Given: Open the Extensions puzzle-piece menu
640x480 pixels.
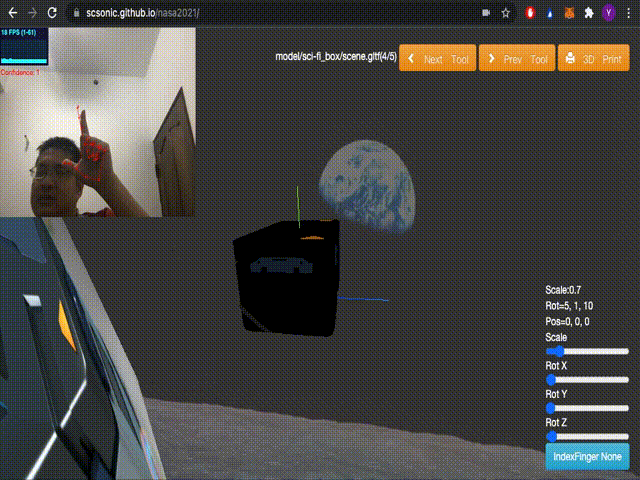Looking at the screenshot, I should pyautogui.click(x=588, y=13).
